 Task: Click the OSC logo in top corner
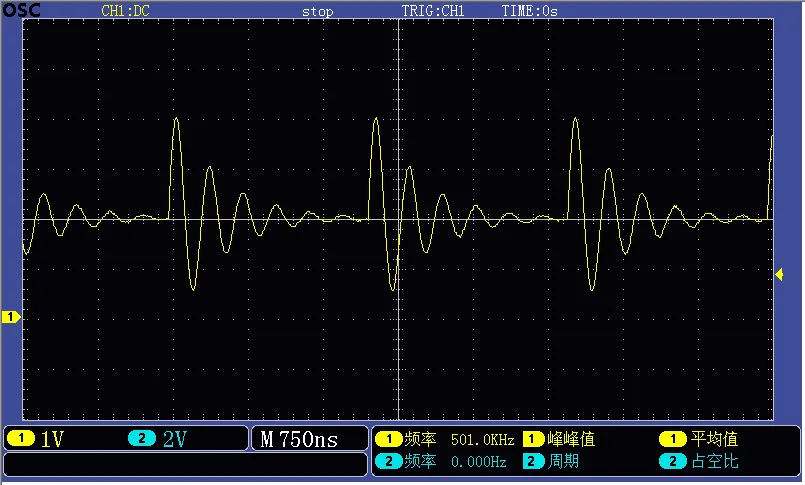pos(21,10)
